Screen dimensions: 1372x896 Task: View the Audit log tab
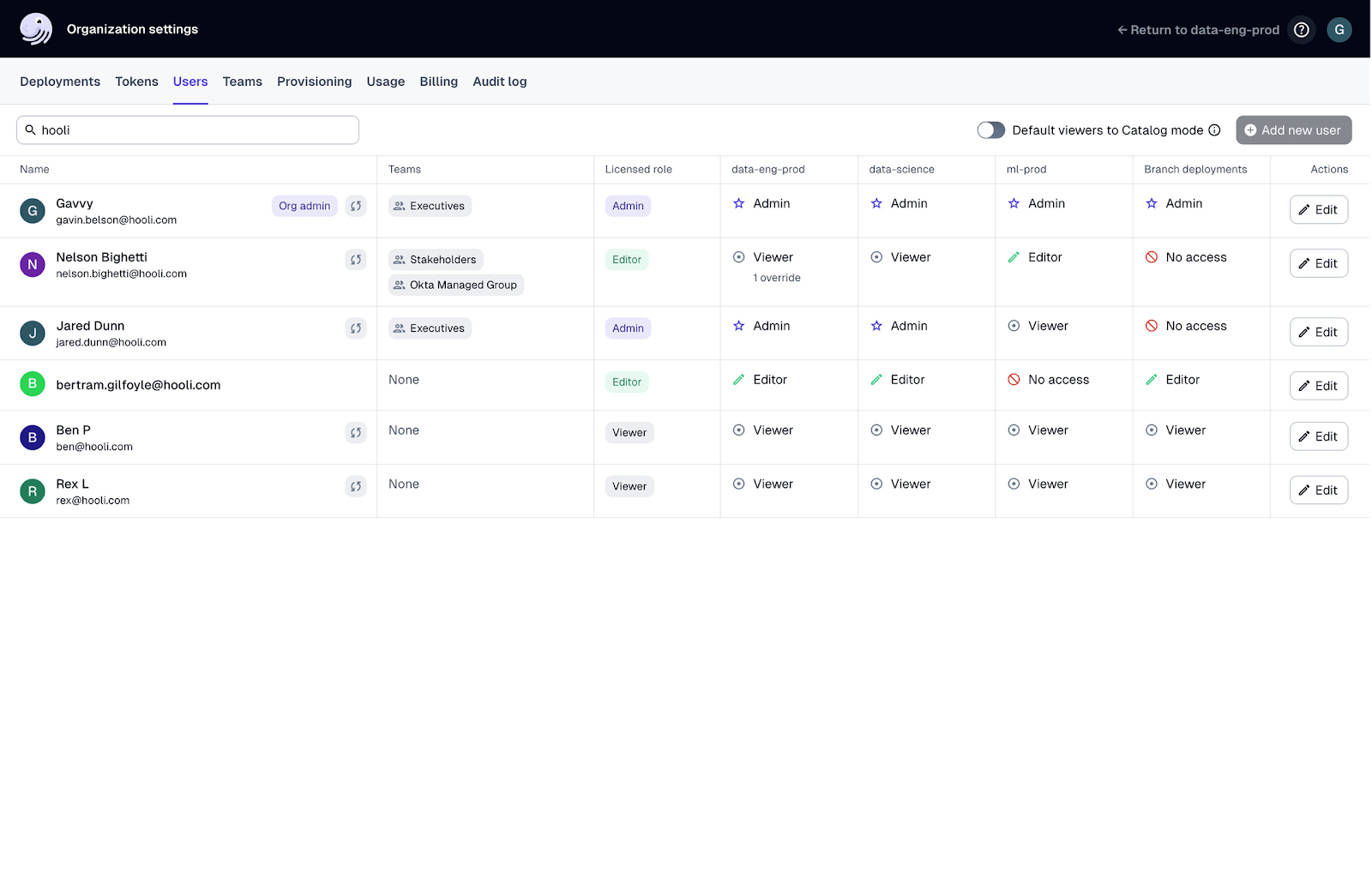pyautogui.click(x=501, y=82)
